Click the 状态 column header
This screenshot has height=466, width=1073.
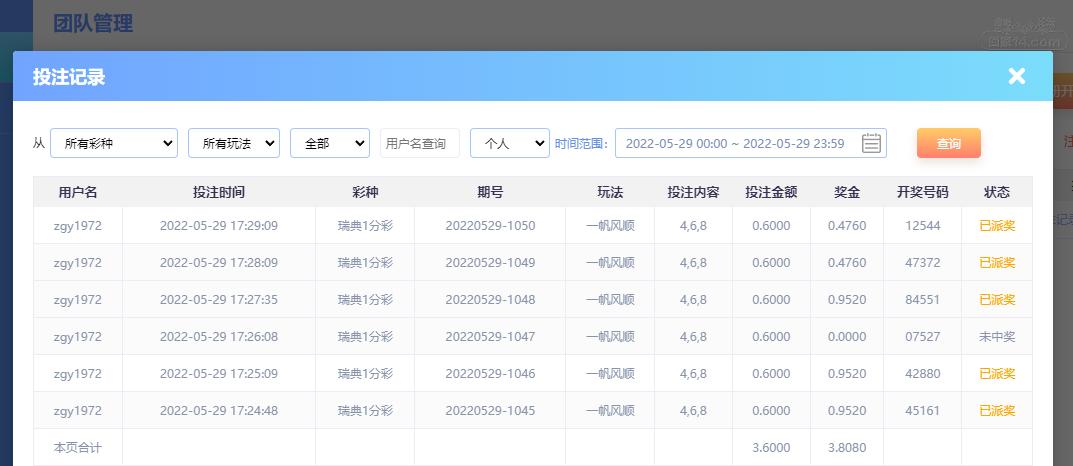pyautogui.click(x=997, y=192)
